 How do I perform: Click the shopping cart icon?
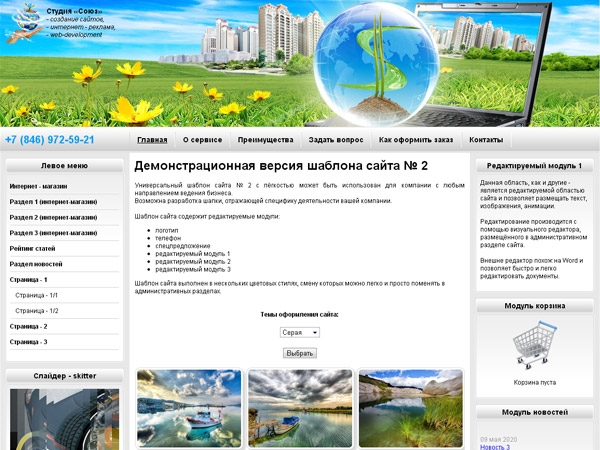(x=535, y=345)
